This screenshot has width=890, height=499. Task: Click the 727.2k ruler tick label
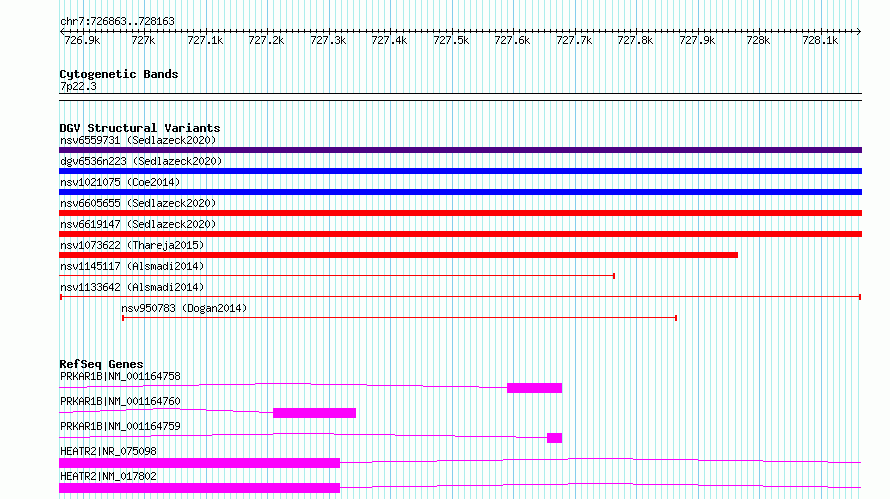pos(266,40)
